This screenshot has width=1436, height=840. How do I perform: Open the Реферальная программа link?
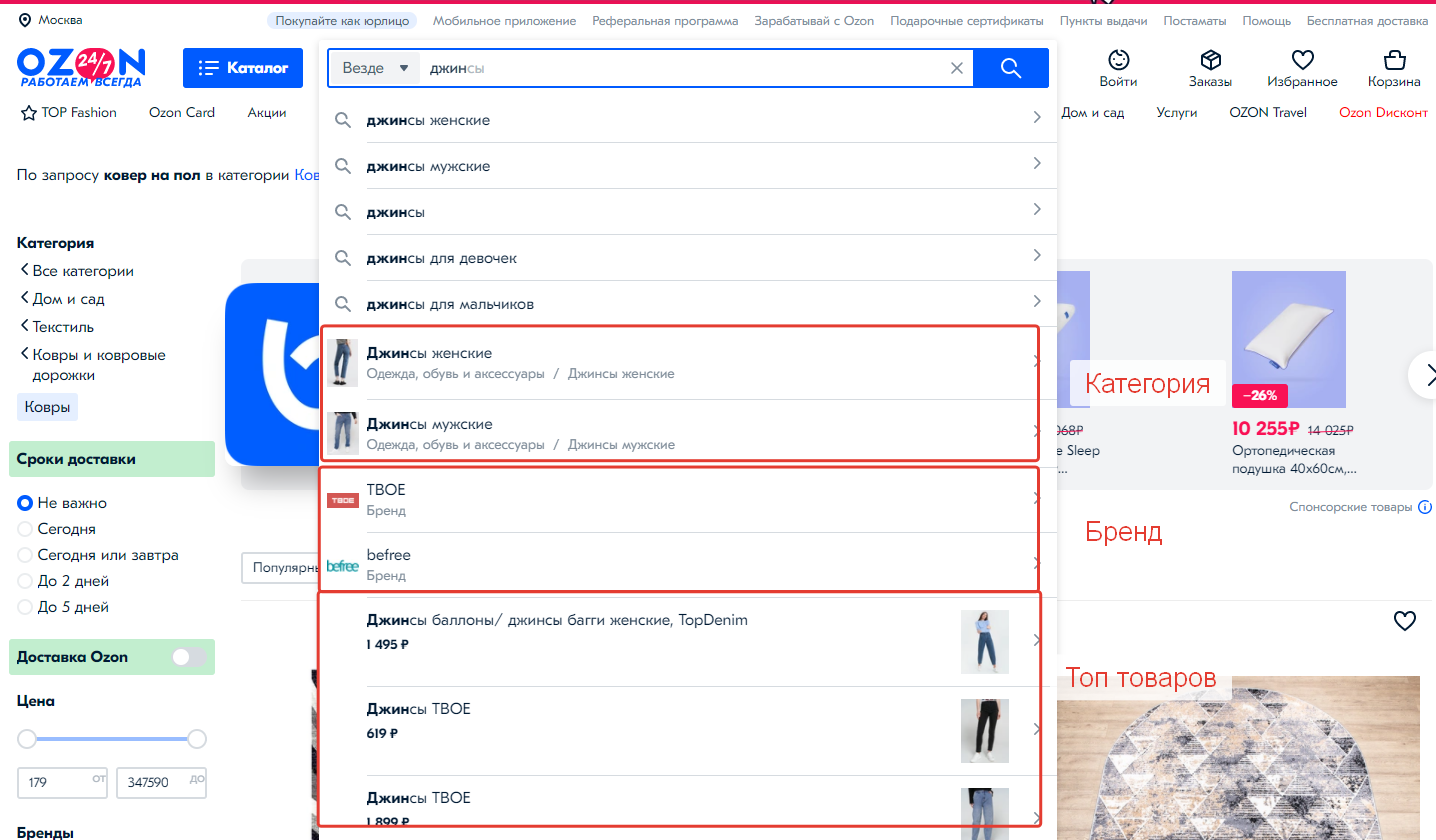665,20
